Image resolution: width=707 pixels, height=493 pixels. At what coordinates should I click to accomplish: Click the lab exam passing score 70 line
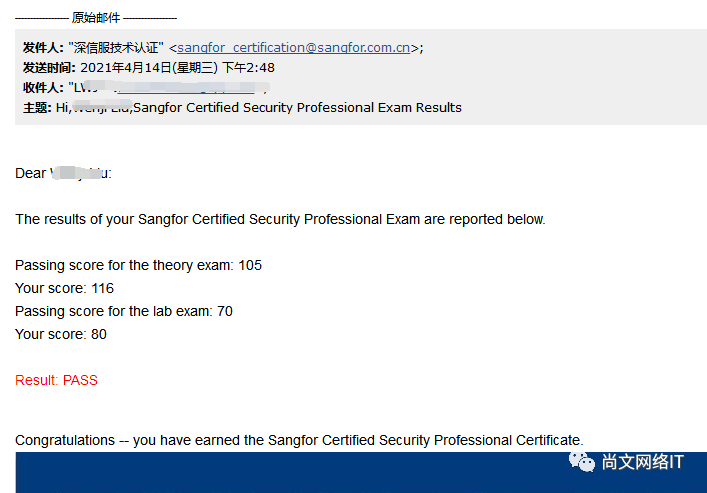(124, 311)
